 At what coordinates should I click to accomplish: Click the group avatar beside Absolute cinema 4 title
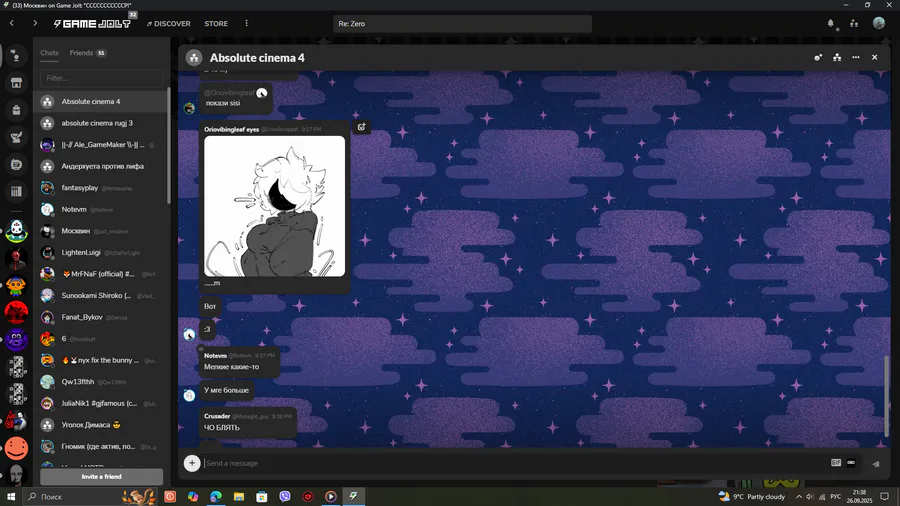click(194, 57)
